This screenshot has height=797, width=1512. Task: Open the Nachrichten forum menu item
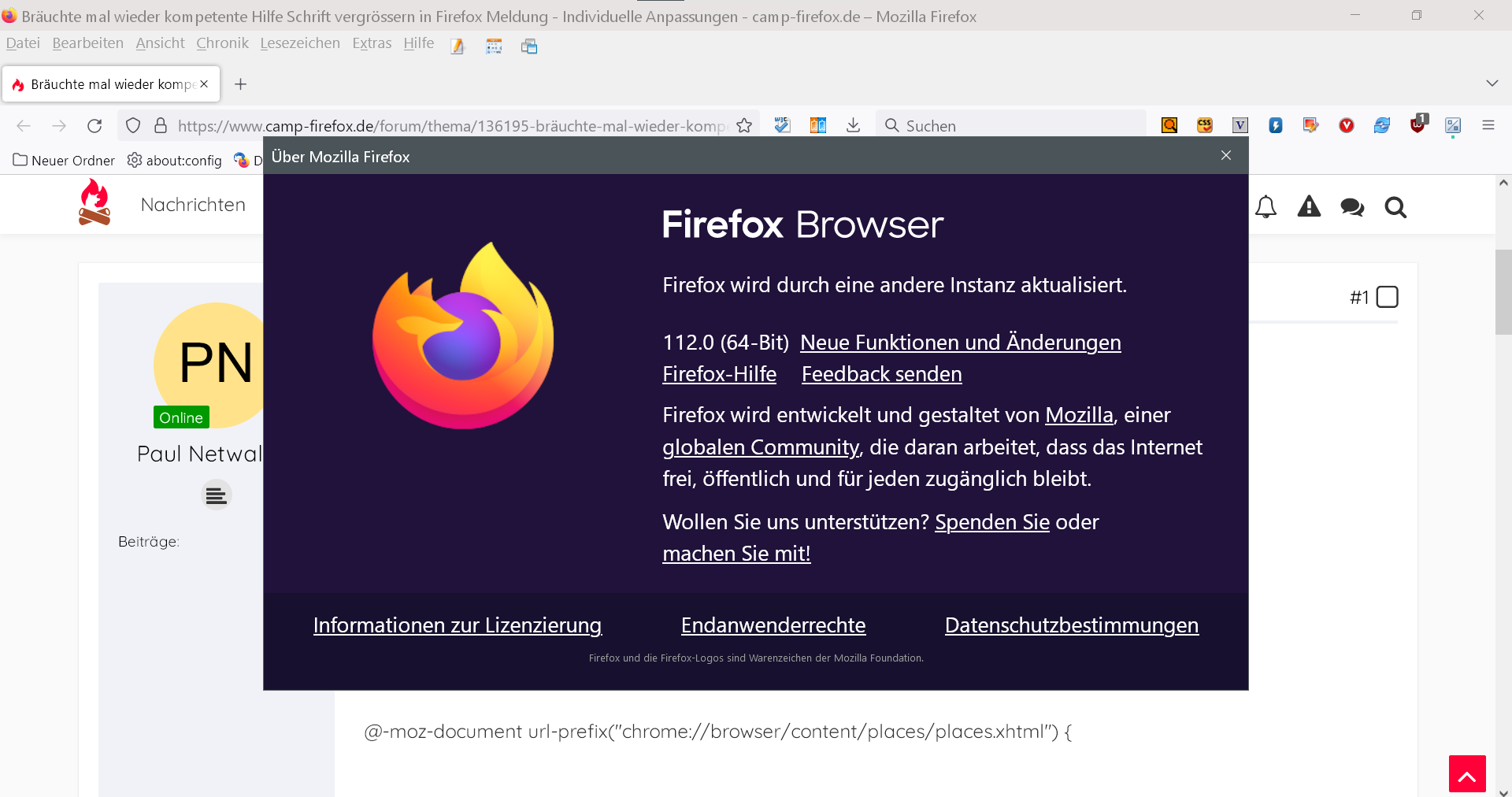pos(193,205)
